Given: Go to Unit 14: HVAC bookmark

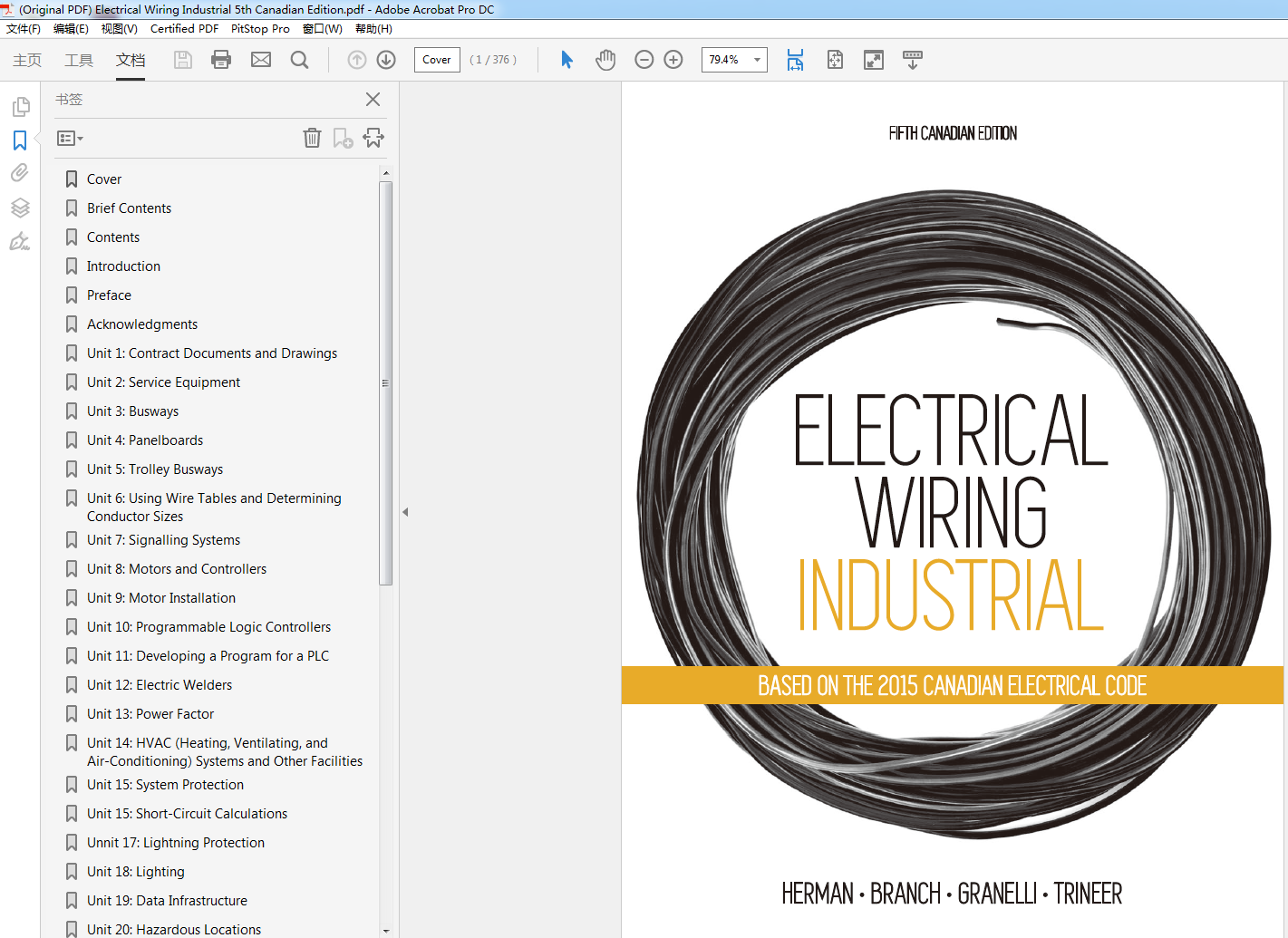Looking at the screenshot, I should click(x=225, y=752).
